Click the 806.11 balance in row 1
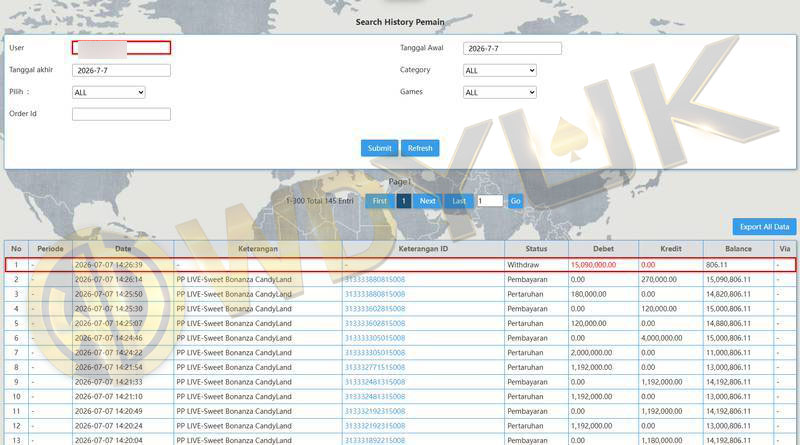Viewport: 800px width, 445px height. [716, 265]
